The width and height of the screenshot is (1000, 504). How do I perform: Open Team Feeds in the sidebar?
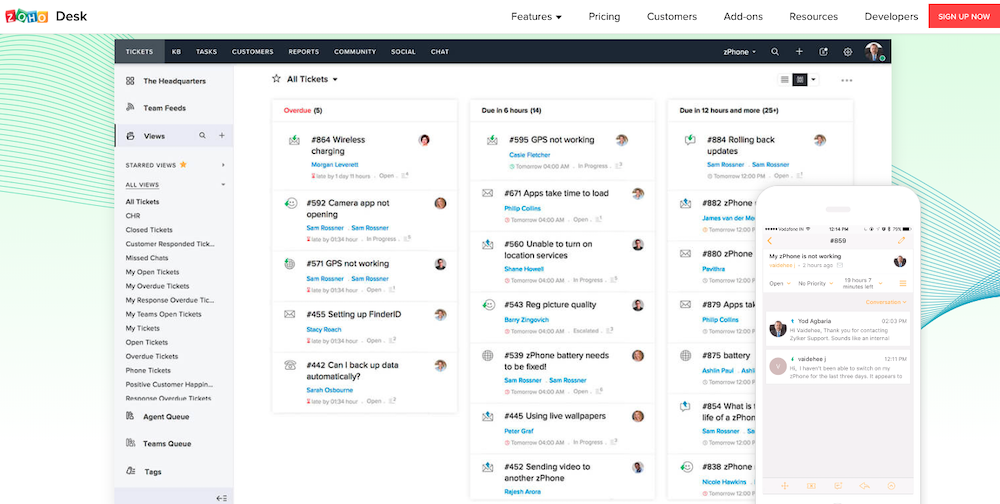tap(164, 108)
